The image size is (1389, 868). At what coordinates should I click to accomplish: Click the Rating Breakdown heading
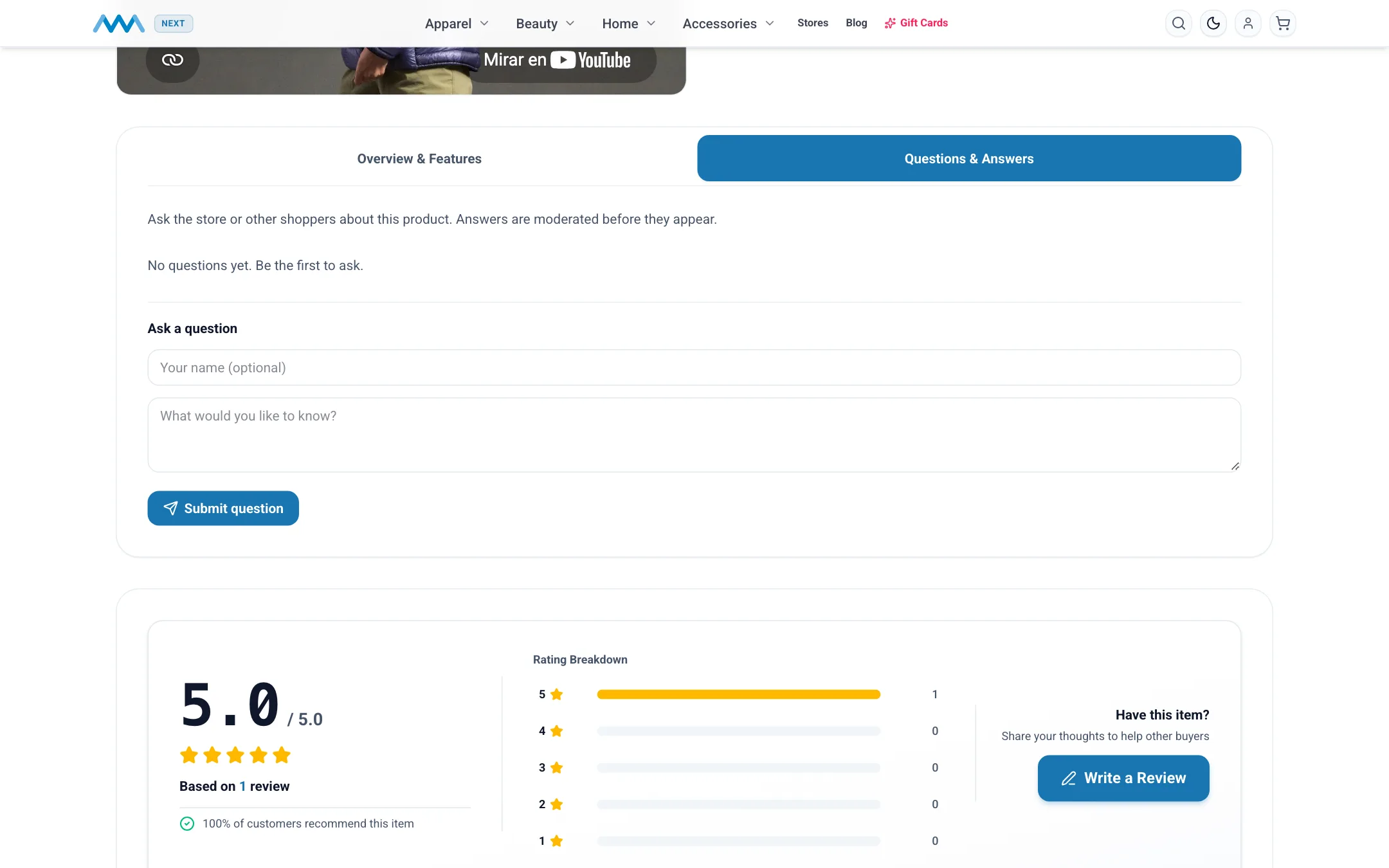tap(580, 660)
